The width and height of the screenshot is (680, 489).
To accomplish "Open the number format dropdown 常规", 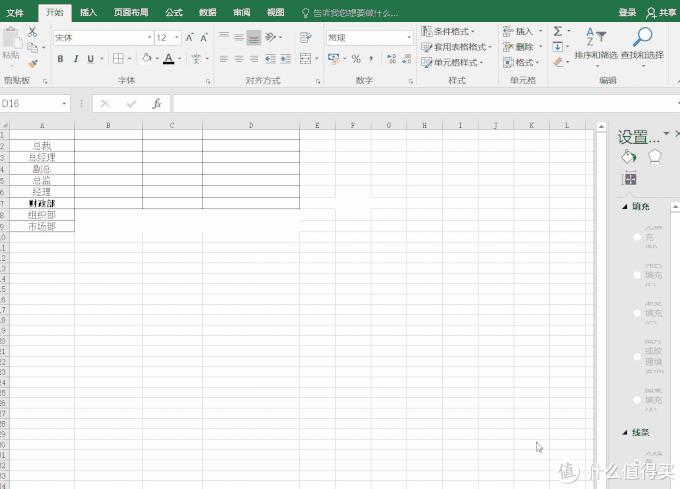I will [x=409, y=38].
